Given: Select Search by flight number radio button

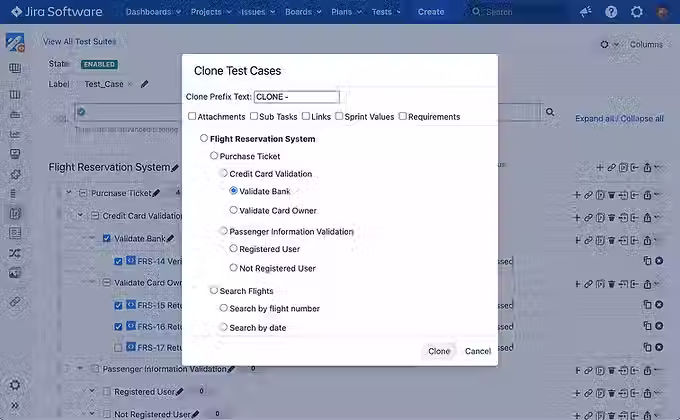Looking at the screenshot, I should [x=223, y=308].
